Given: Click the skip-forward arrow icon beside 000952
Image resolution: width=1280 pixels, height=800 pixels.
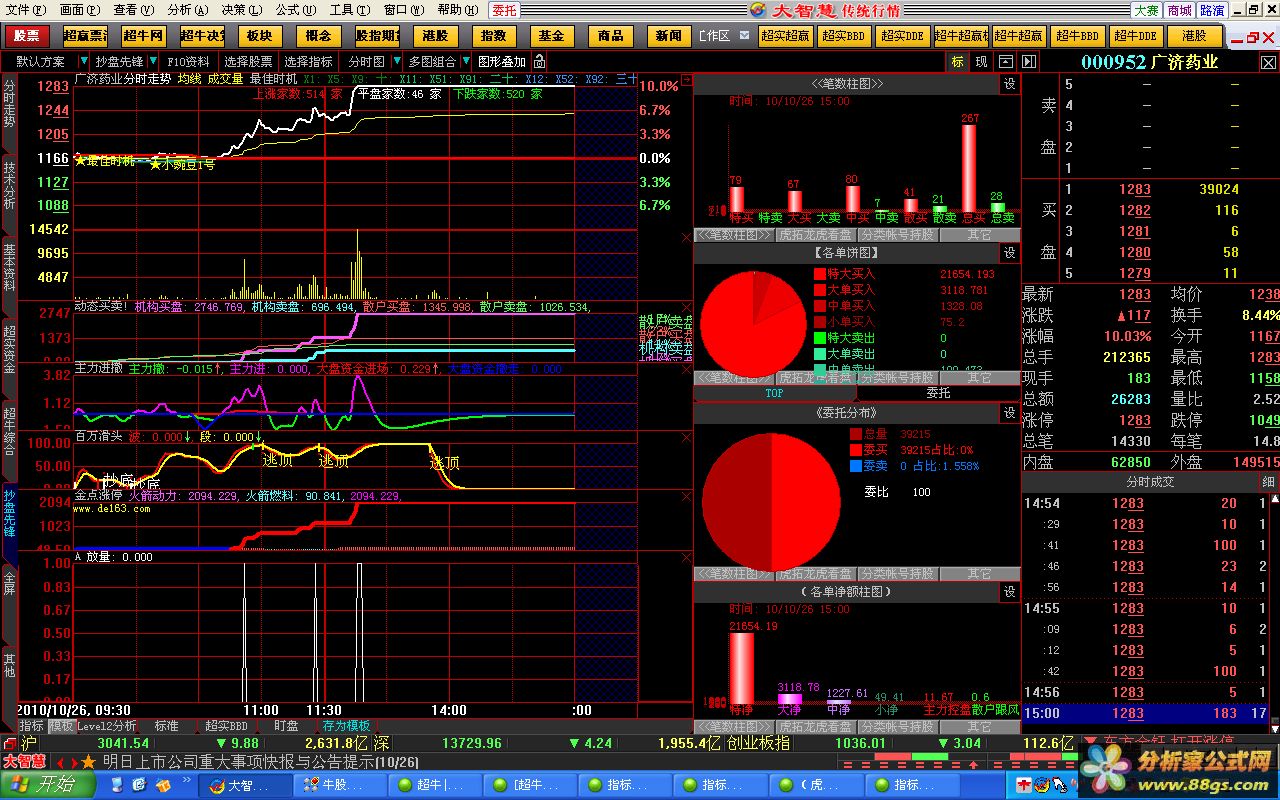Looking at the screenshot, I should click(1030, 62).
